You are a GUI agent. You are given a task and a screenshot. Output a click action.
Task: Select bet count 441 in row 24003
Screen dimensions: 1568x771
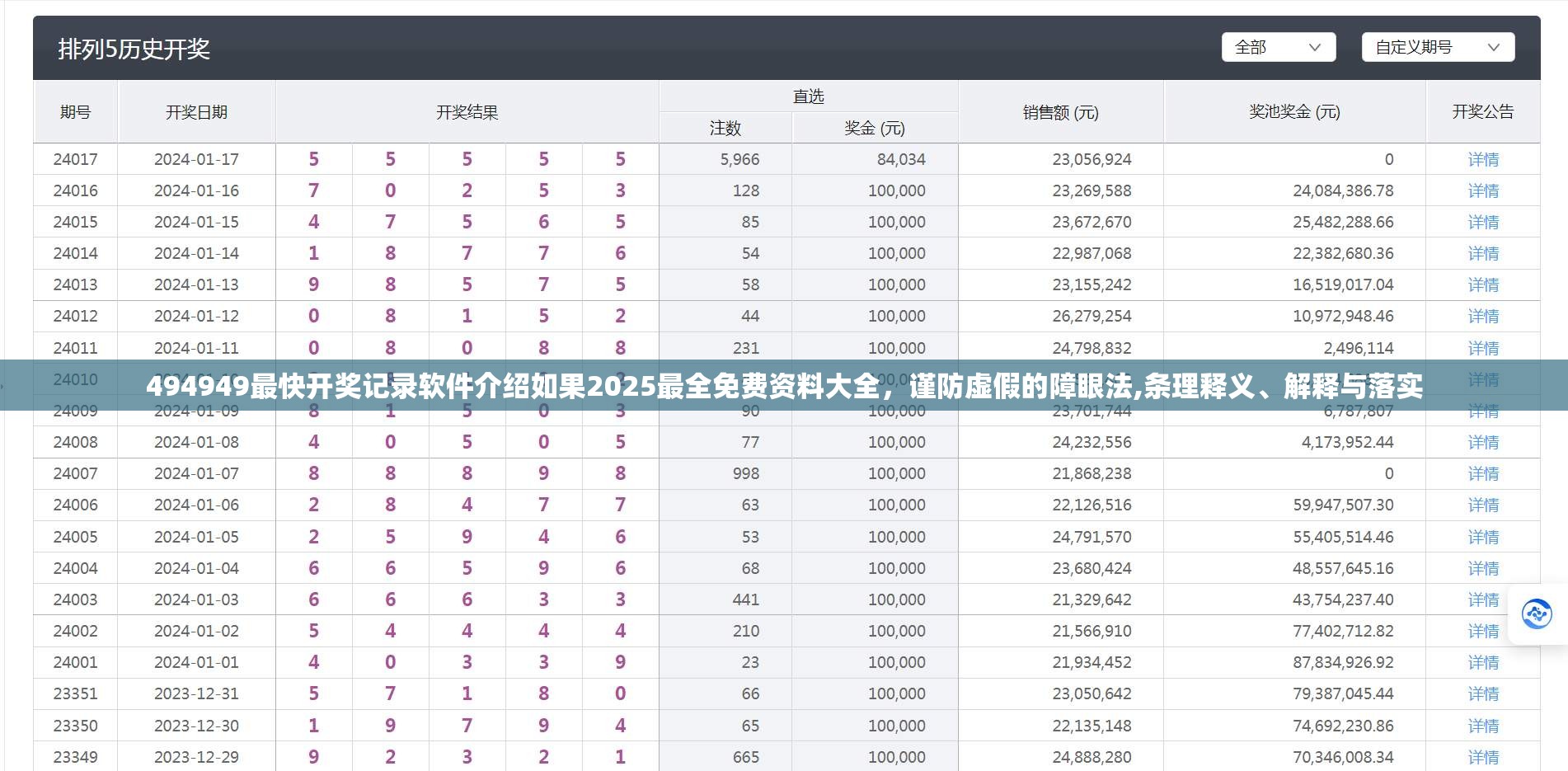[745, 599]
